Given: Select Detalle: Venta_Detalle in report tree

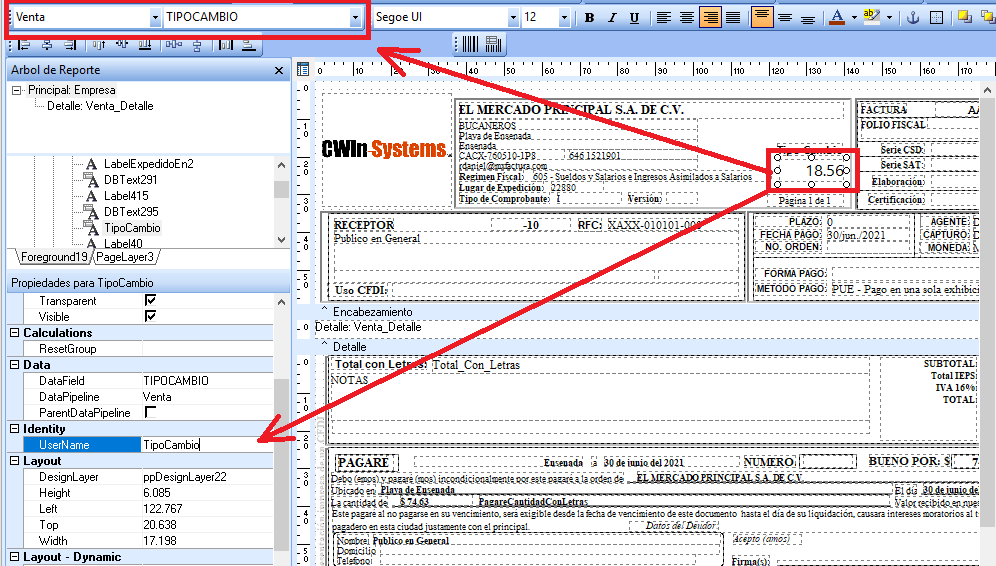Looking at the screenshot, I should (100, 106).
